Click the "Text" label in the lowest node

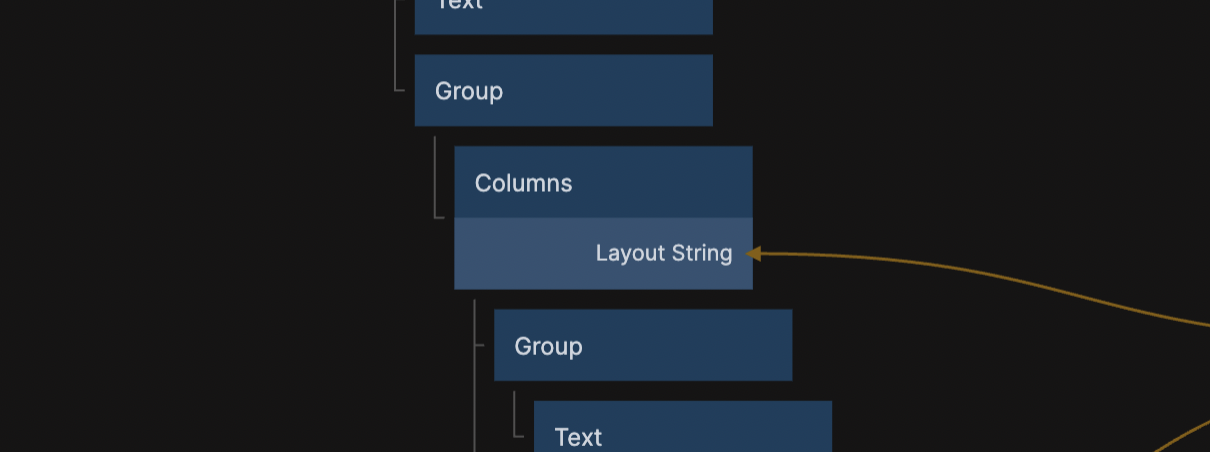pos(578,438)
